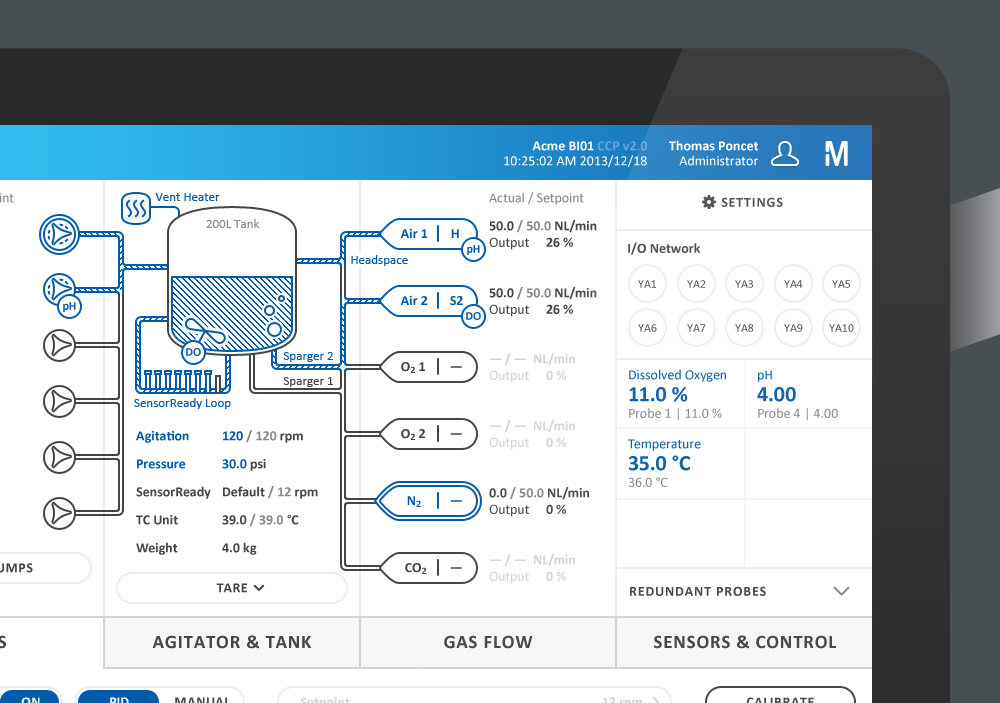Open the user profile icon in header
This screenshot has width=1000, height=703.
point(786,153)
